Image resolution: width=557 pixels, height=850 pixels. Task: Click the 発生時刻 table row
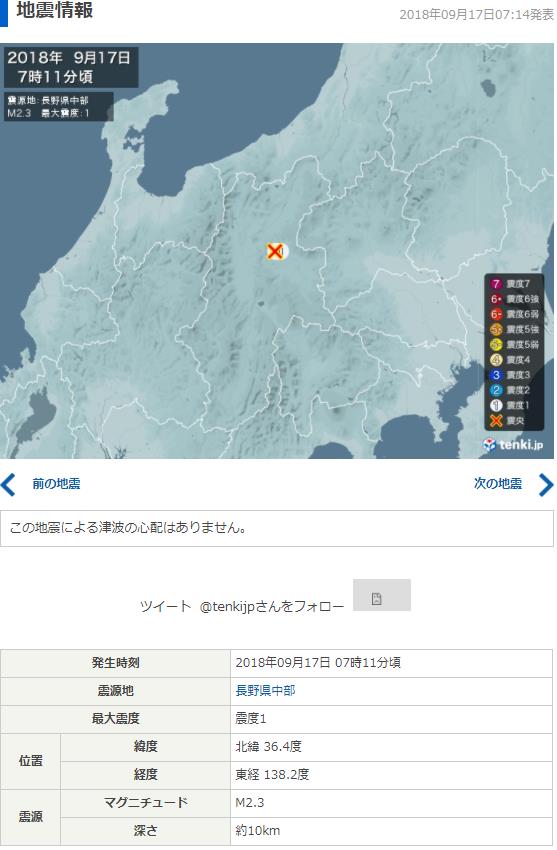pyautogui.click(x=276, y=662)
